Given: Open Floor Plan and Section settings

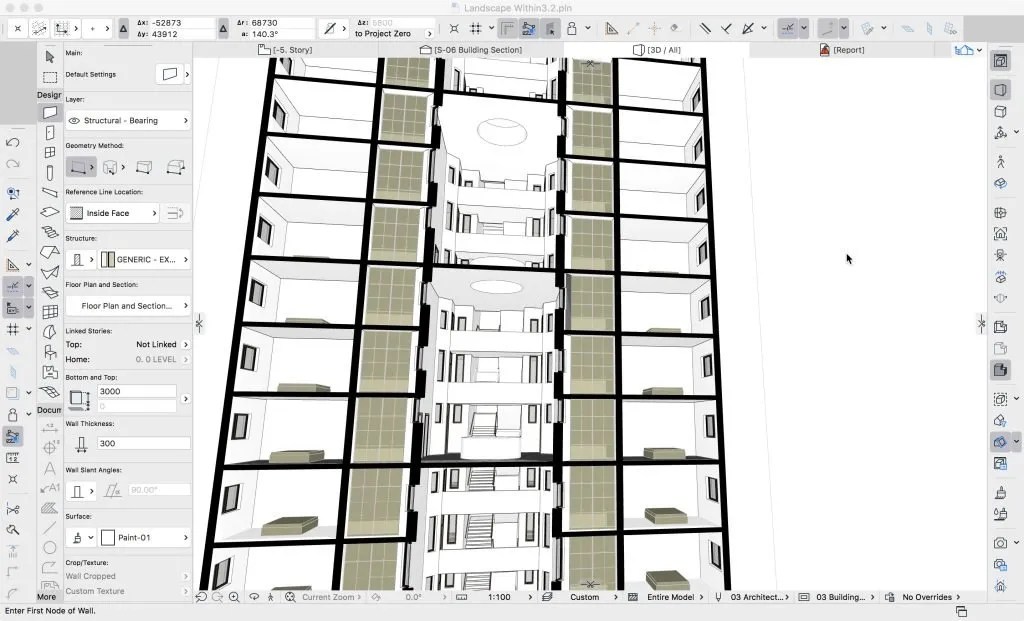Looking at the screenshot, I should [x=128, y=306].
